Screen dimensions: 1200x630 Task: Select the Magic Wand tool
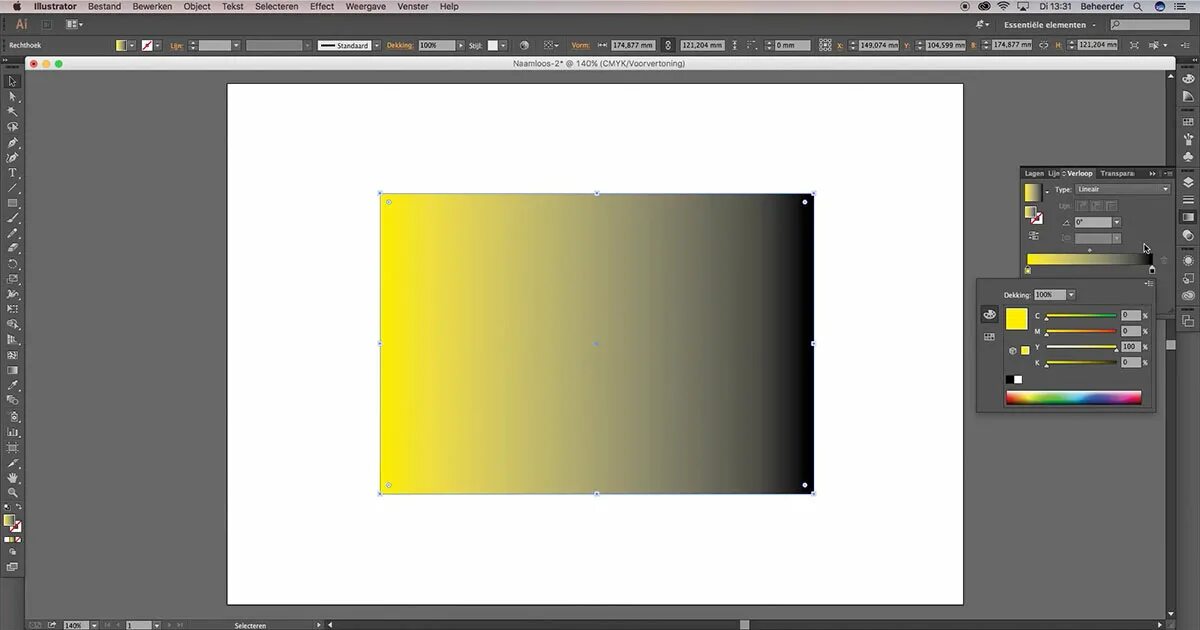click(13, 112)
